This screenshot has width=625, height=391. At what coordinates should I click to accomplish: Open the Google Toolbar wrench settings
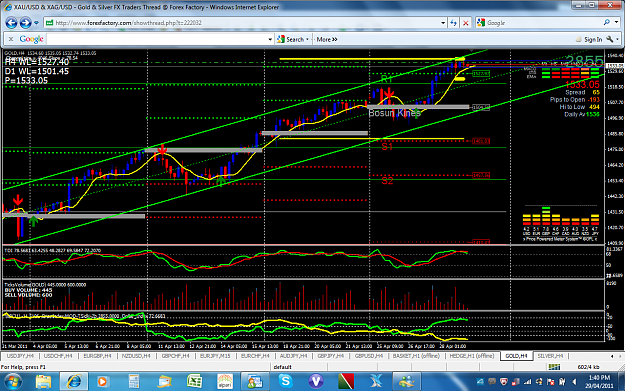(x=609, y=39)
